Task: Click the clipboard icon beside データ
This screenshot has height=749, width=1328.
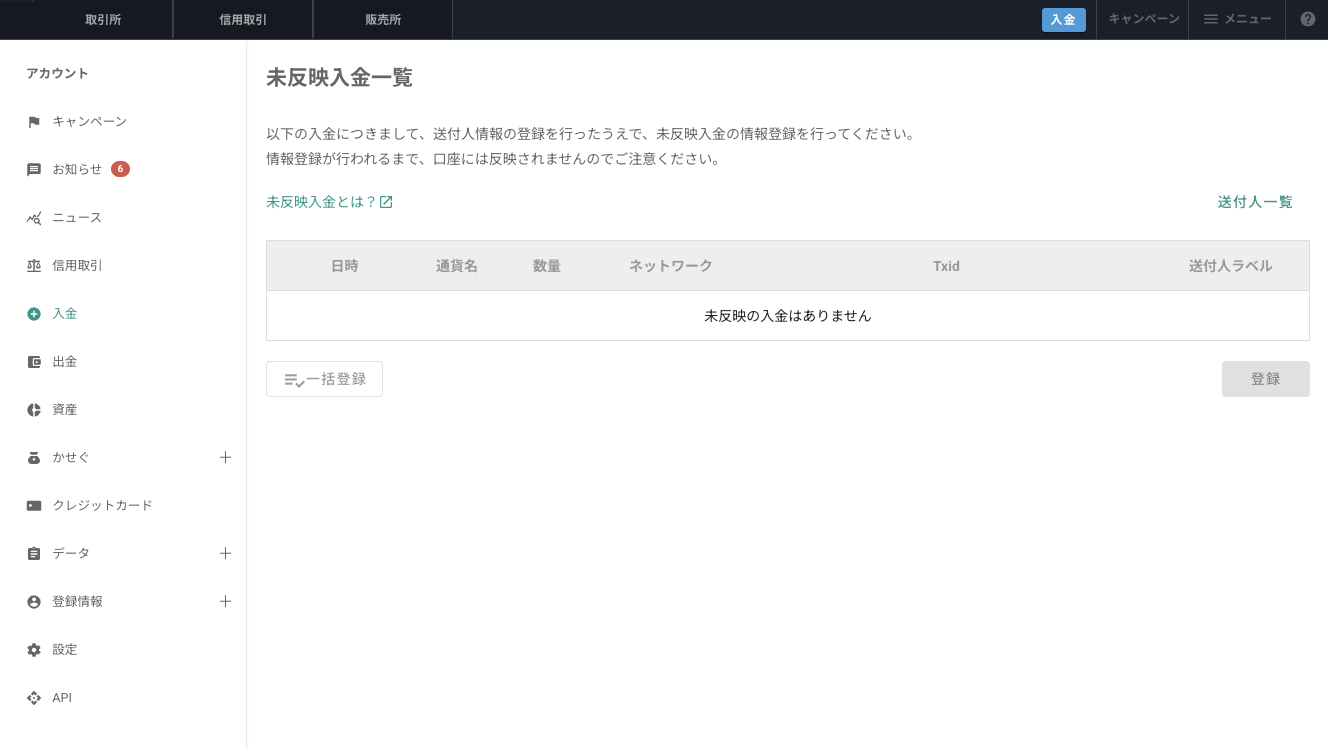Action: (x=34, y=554)
